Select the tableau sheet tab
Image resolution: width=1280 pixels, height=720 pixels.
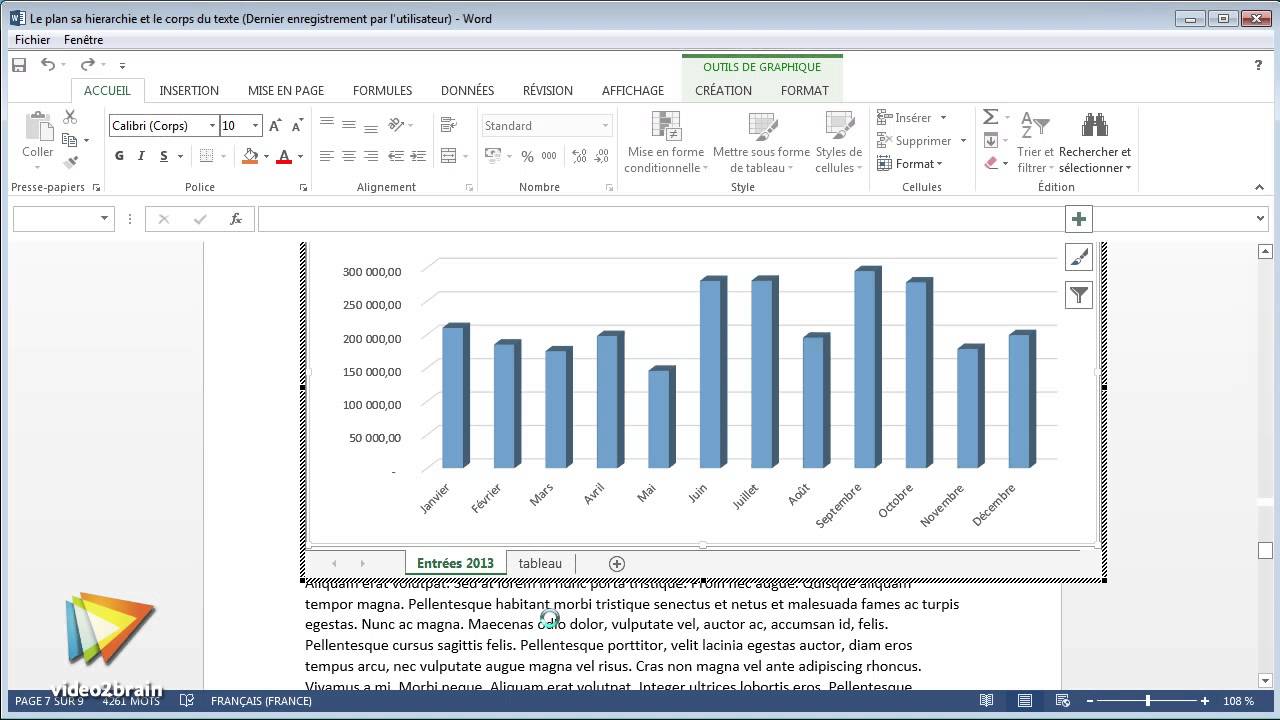(x=540, y=563)
